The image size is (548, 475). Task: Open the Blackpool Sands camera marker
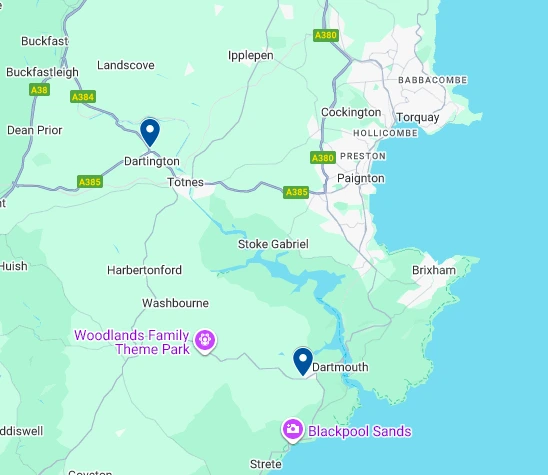tap(293, 431)
